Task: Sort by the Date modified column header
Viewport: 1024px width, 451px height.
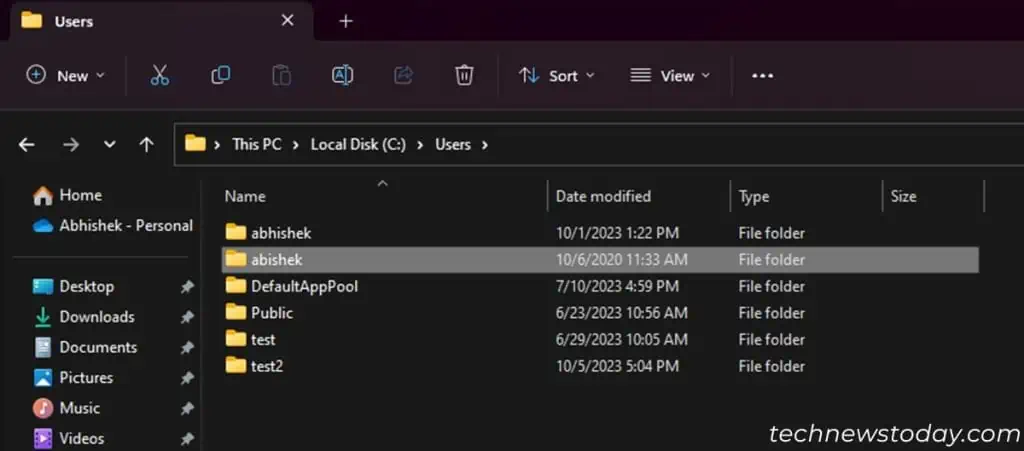Action: 603,196
